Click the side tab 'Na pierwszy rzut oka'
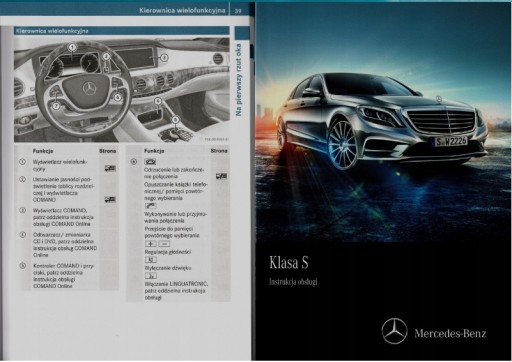The image size is (512, 362). [239, 80]
